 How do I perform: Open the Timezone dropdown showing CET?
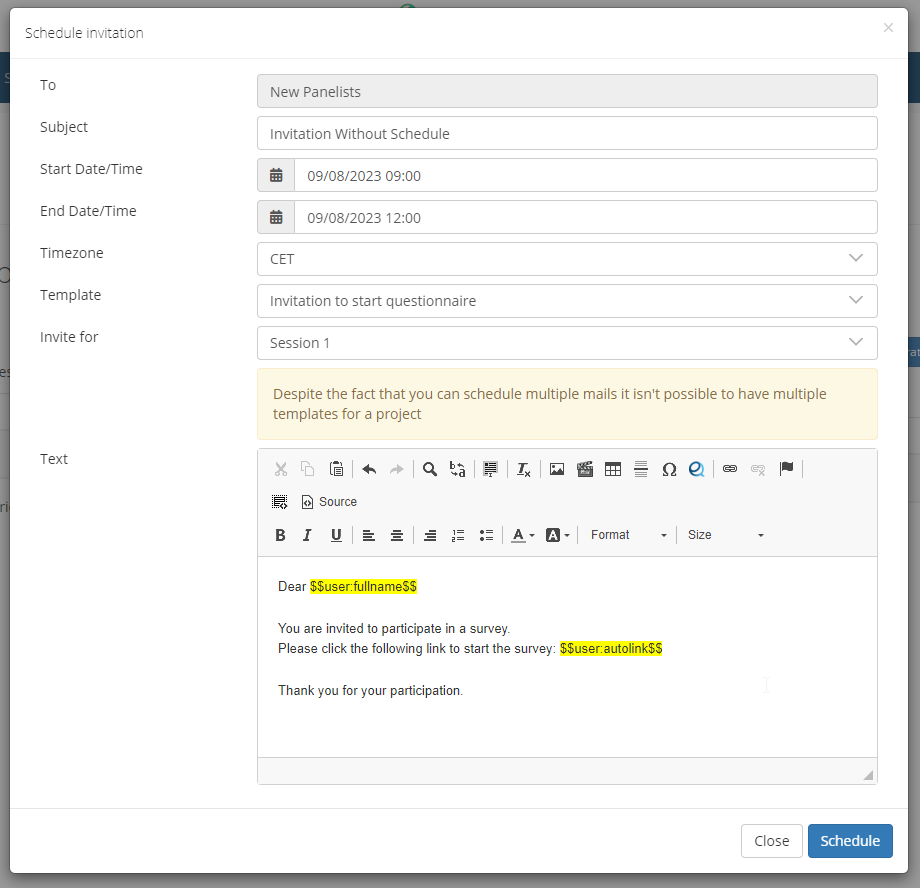click(x=567, y=259)
